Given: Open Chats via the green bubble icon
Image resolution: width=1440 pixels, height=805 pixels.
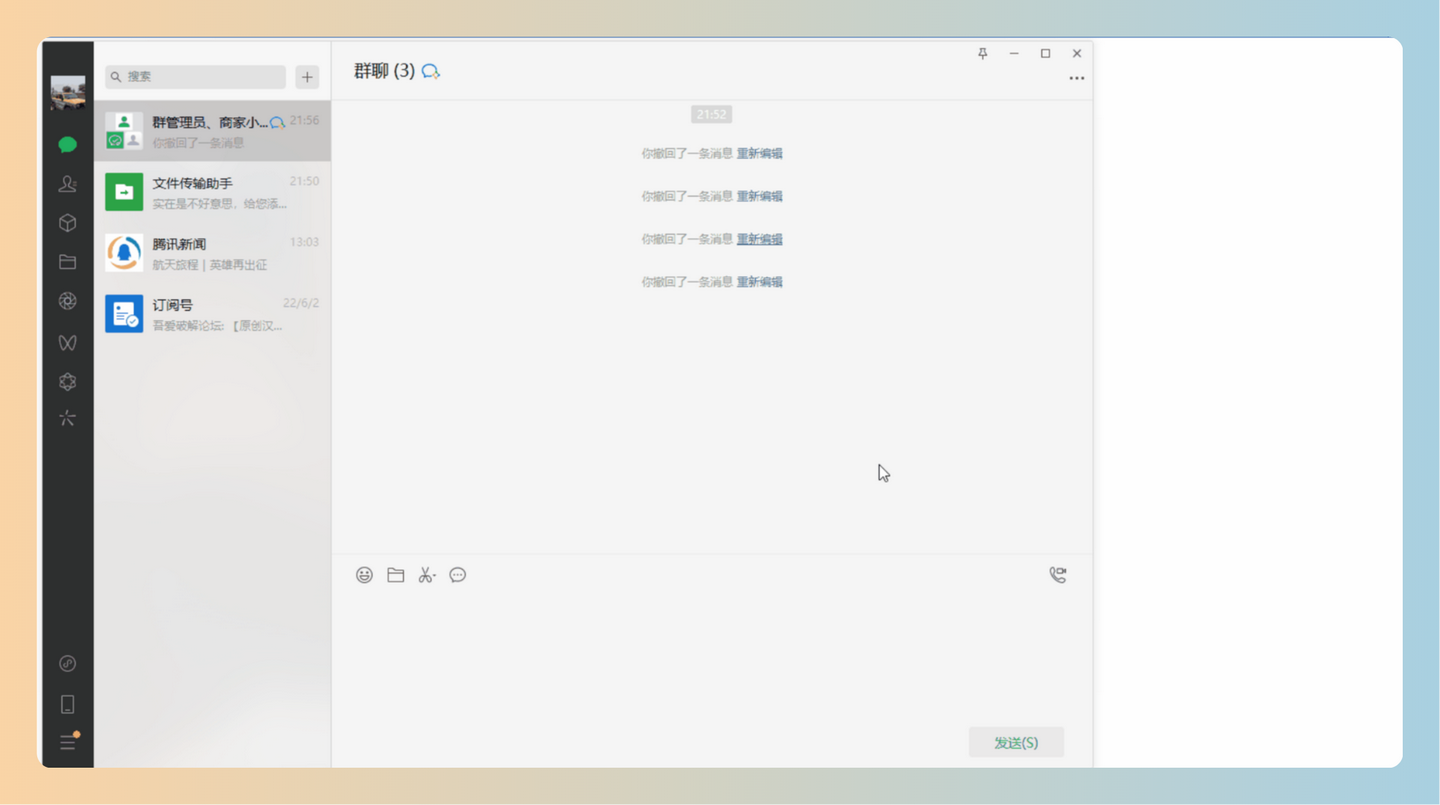Looking at the screenshot, I should coord(67,145).
